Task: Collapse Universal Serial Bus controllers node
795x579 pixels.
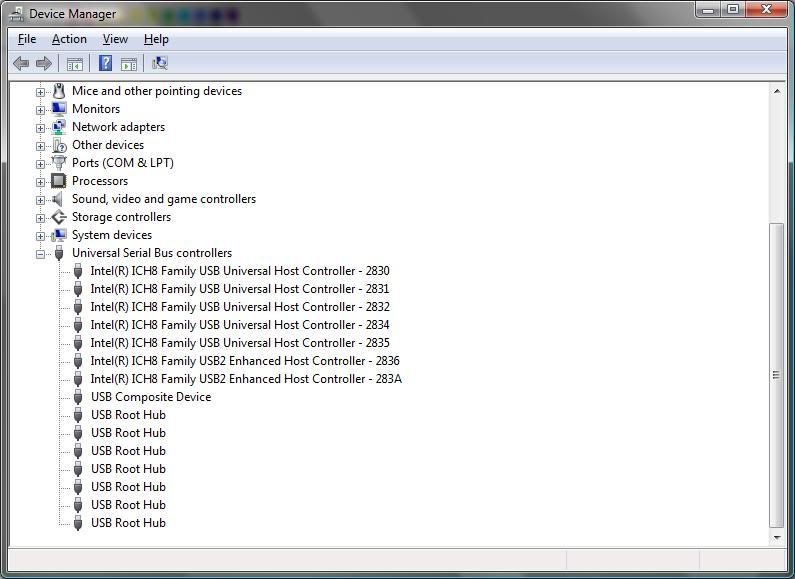Action: [40, 254]
